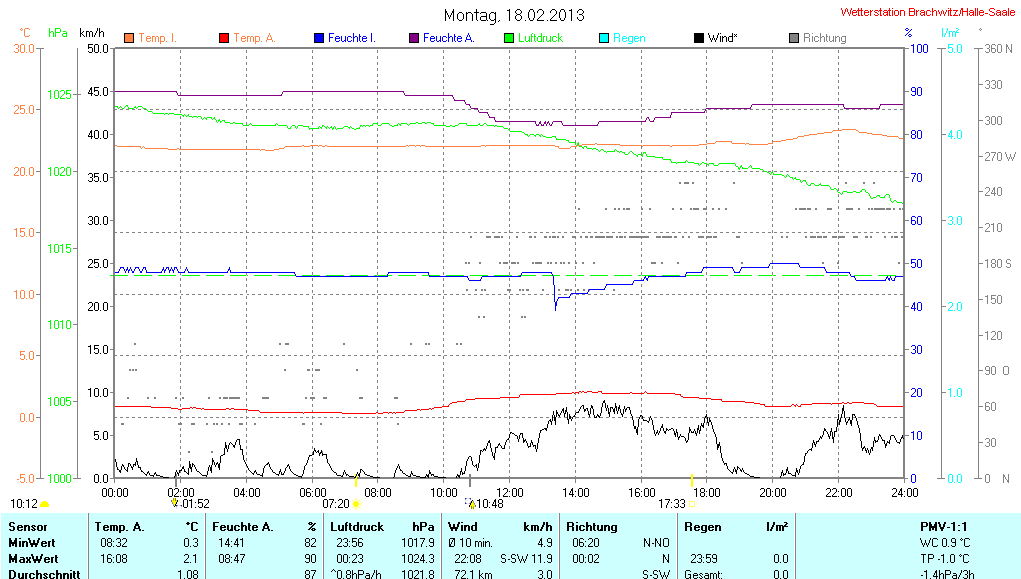This screenshot has height=579, width=1021.
Task: Click the sunset icon next to 17:33
Action: tap(692, 504)
